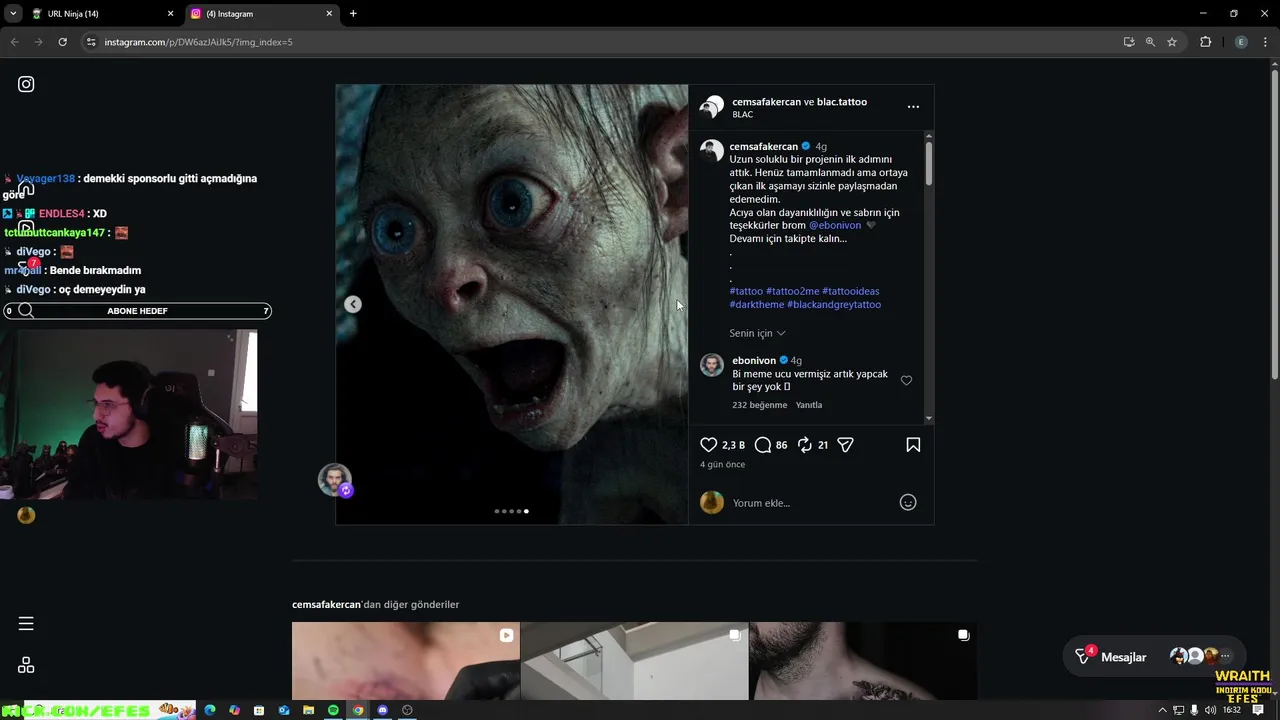Open Chrome zoom magnifier icon
The height and width of the screenshot is (720, 1280).
(1150, 42)
